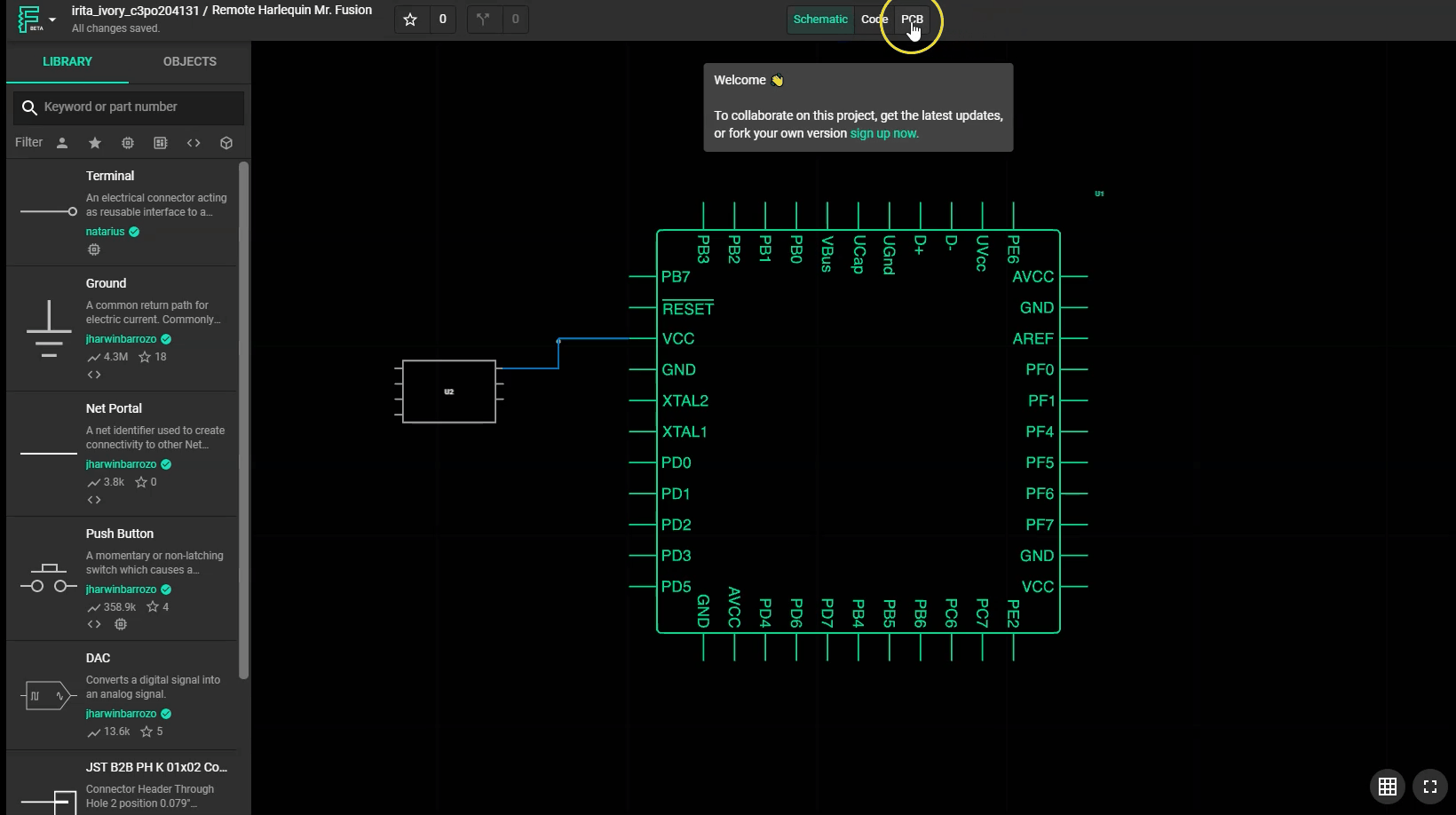
Task: Click the XTAL1 pin label on U1
Action: click(x=684, y=431)
